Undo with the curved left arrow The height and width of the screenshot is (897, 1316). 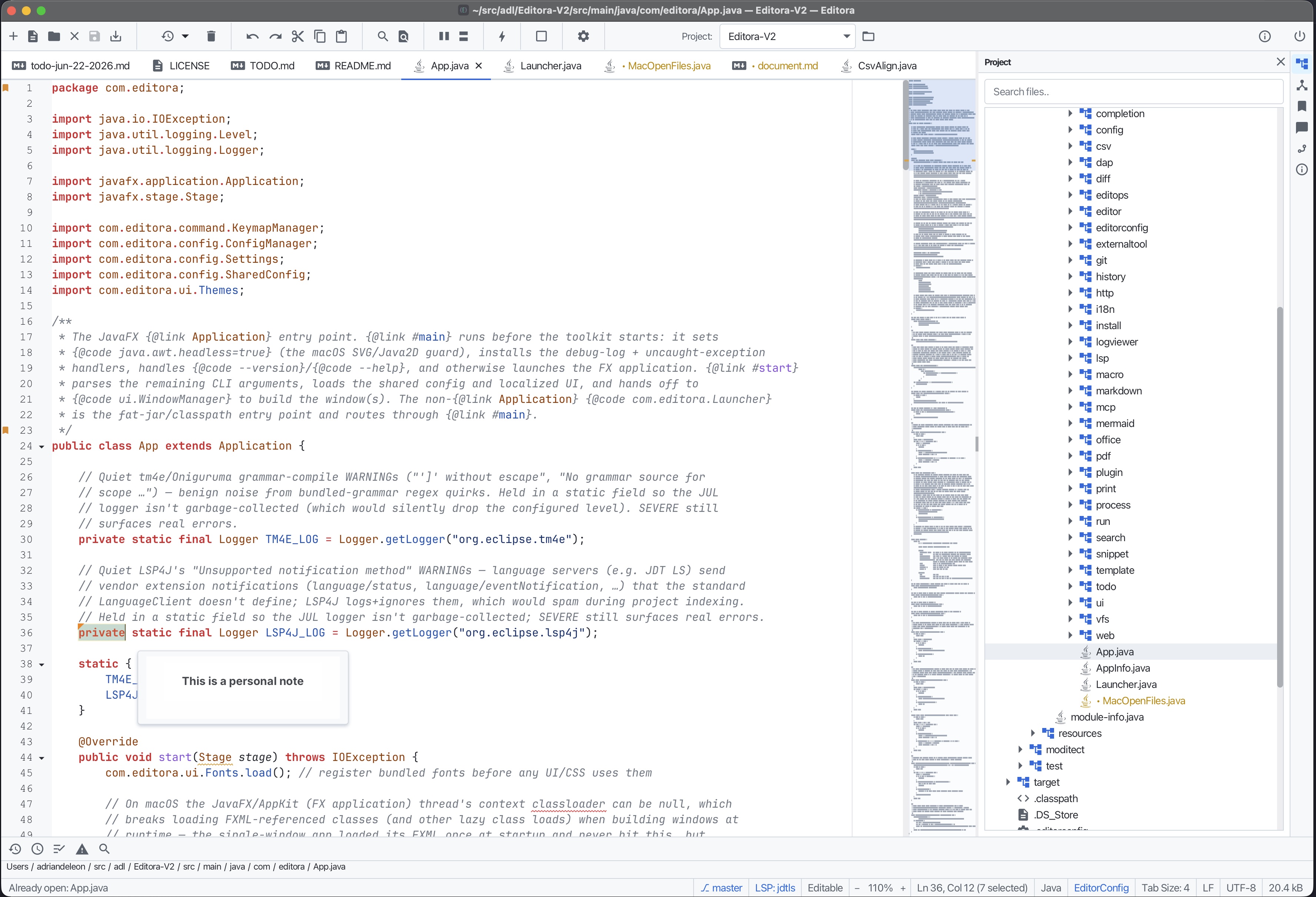(x=253, y=36)
